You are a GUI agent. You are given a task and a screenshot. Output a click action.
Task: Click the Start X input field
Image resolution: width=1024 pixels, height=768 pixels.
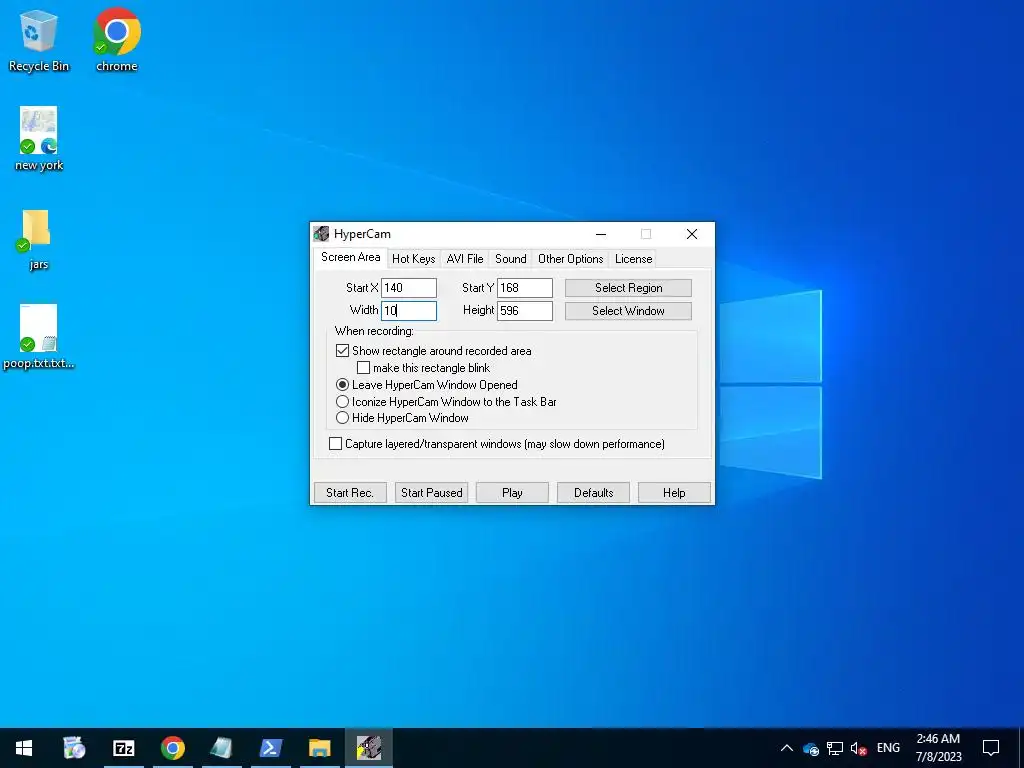tap(409, 288)
